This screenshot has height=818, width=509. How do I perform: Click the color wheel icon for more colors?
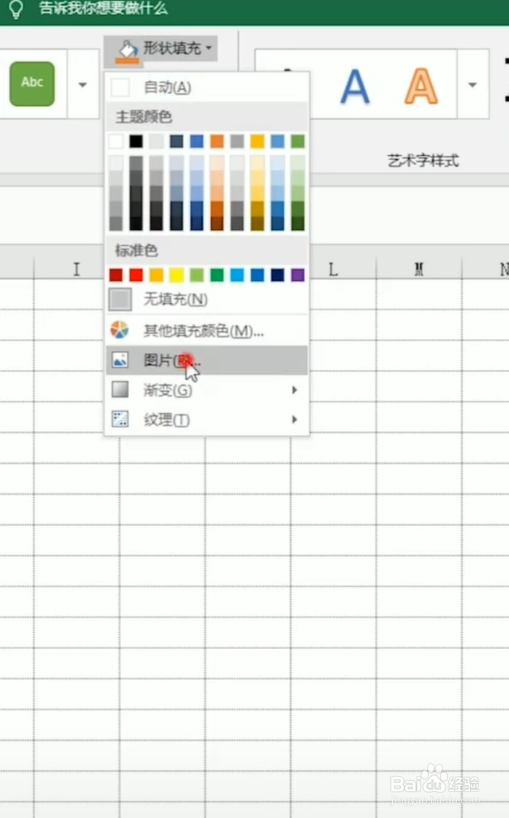pos(120,330)
